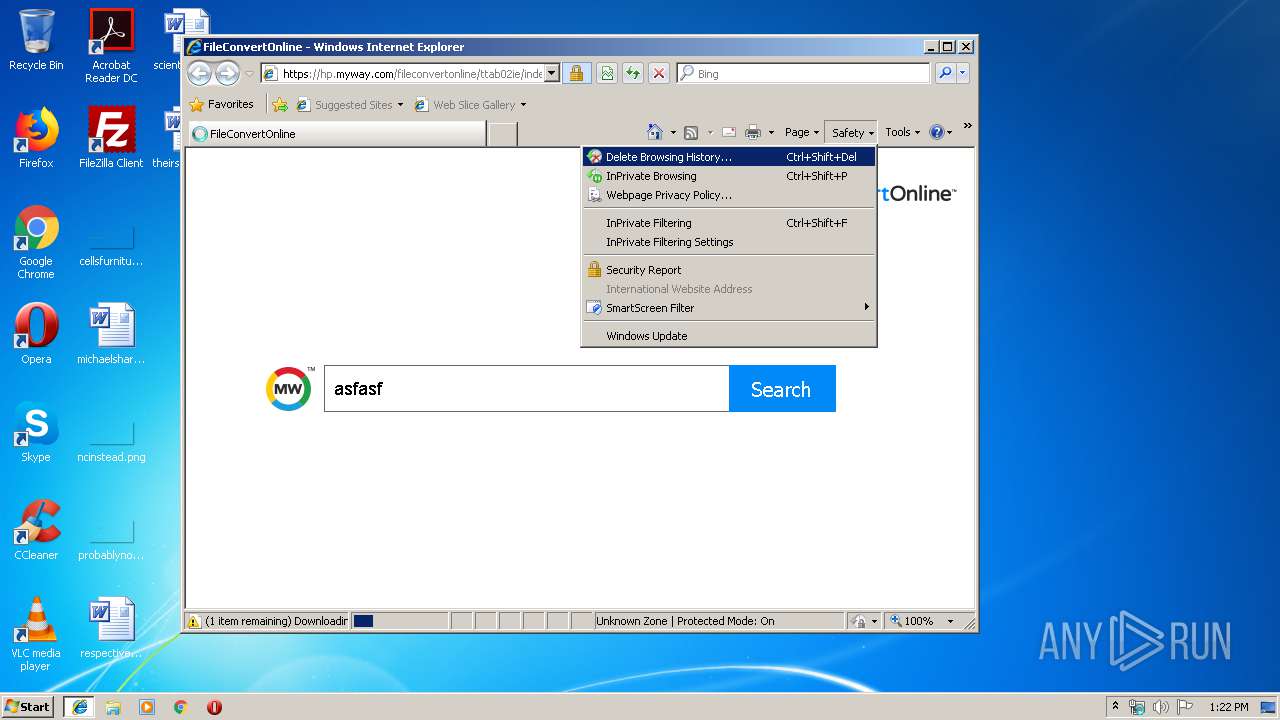Expand Web Slice Gallery dropdown
This screenshot has height=720, width=1280.
point(523,104)
